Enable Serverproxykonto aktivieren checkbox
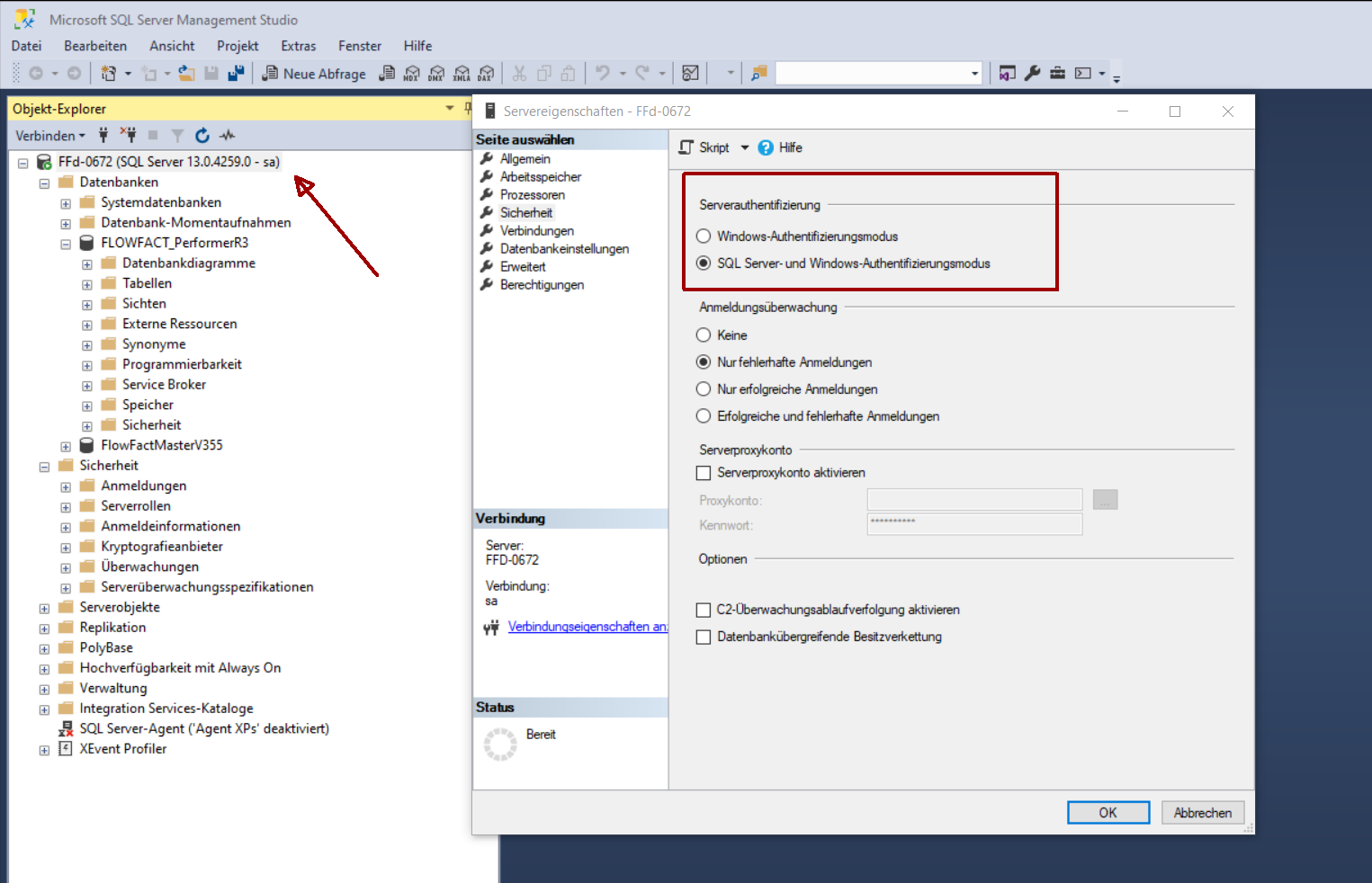This screenshot has height=883, width=1372. pyautogui.click(x=704, y=473)
